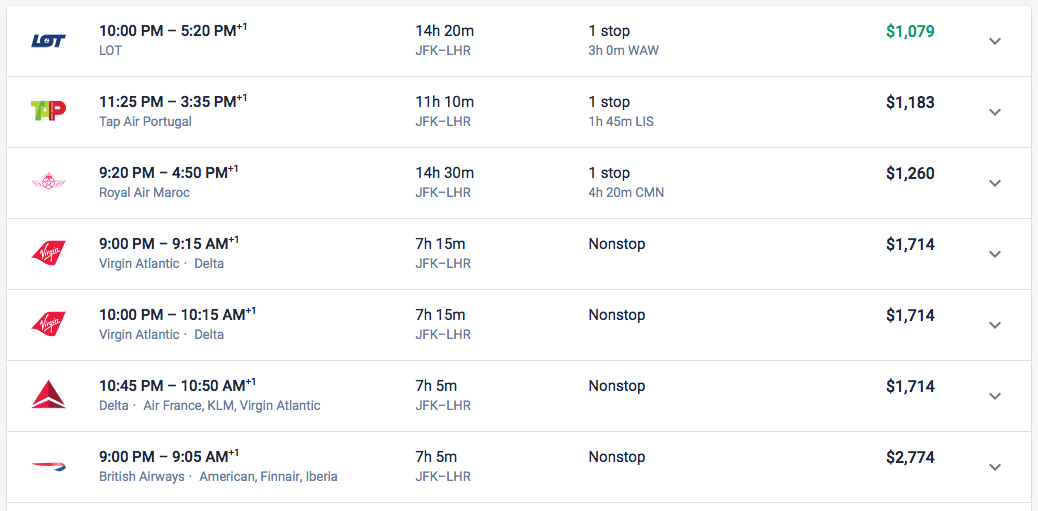Select the 11h 10m flight duration text
Screen dimensions: 1038x511
pos(444,102)
